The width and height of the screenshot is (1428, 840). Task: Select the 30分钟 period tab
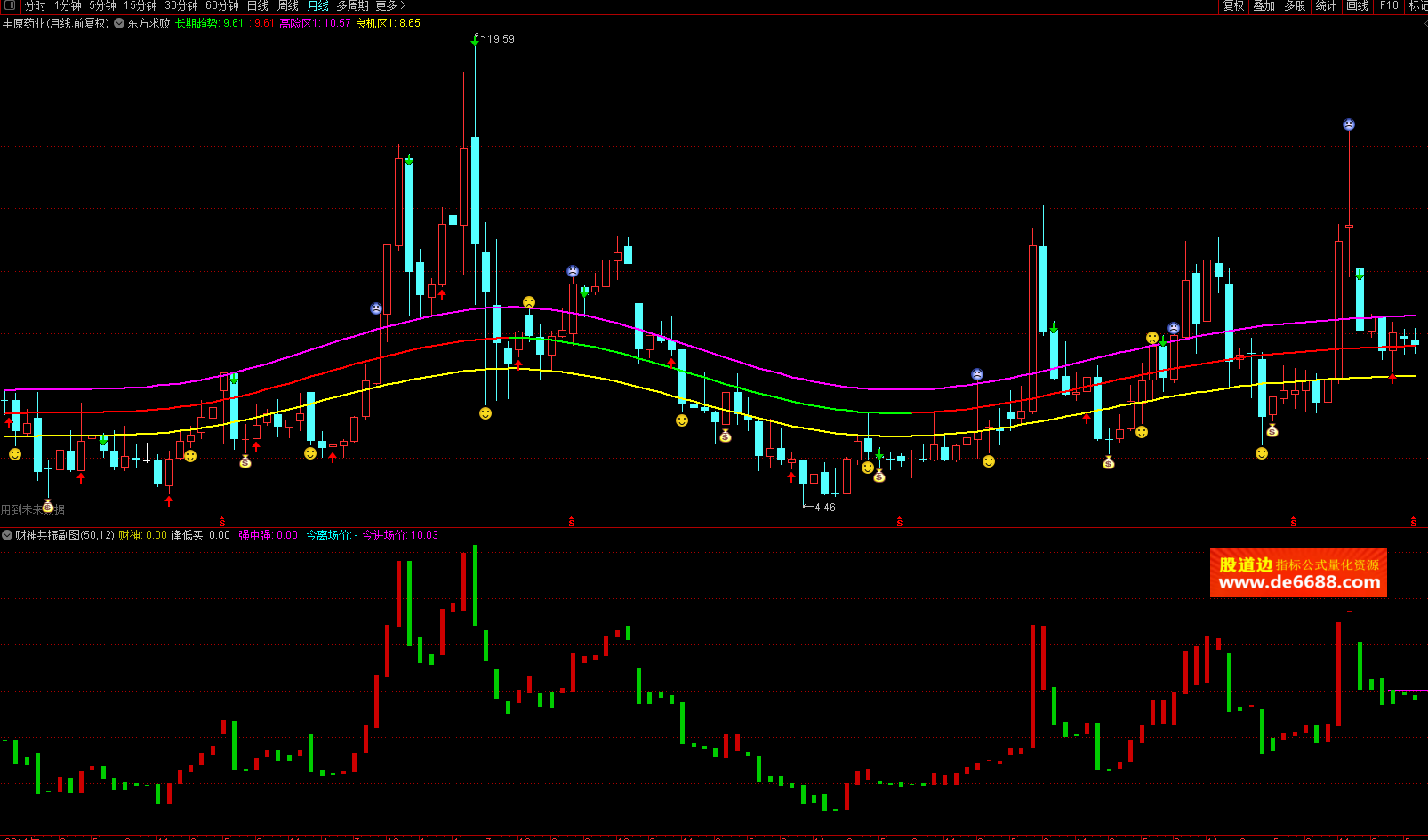click(181, 5)
